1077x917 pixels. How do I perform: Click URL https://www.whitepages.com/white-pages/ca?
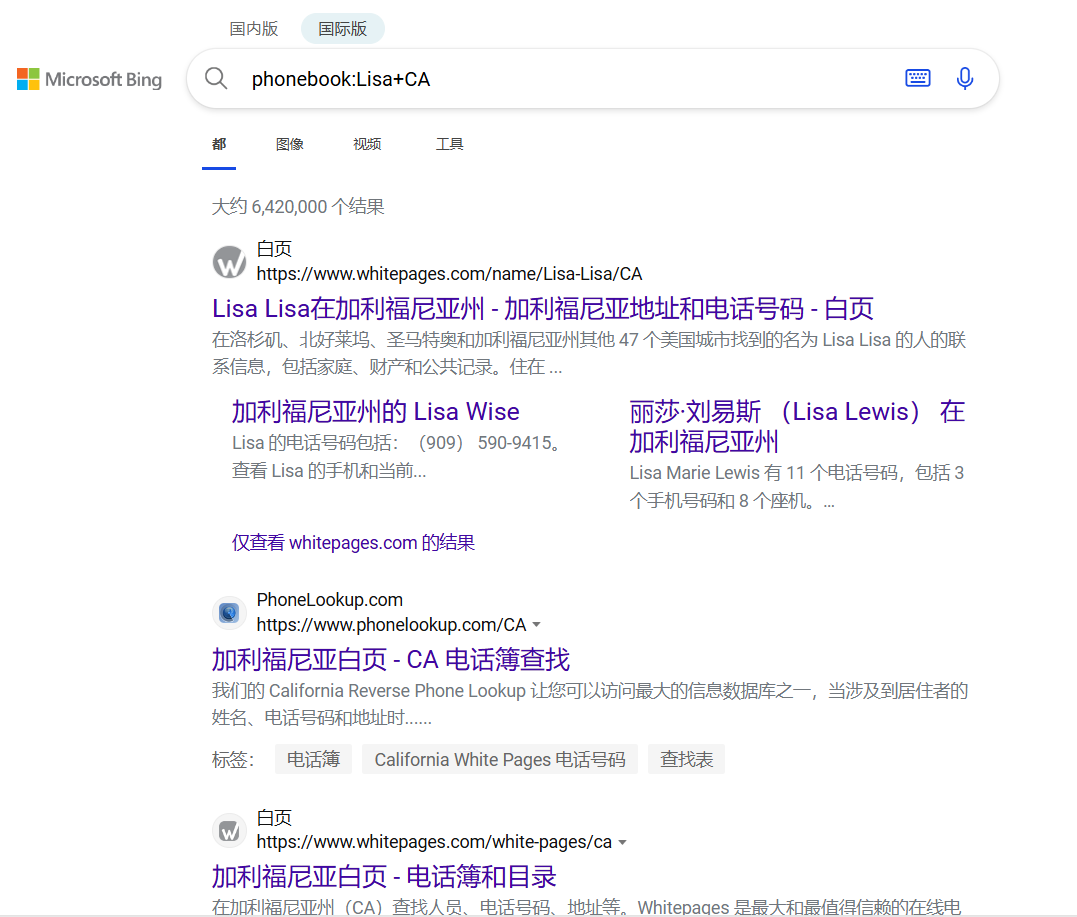click(x=434, y=842)
